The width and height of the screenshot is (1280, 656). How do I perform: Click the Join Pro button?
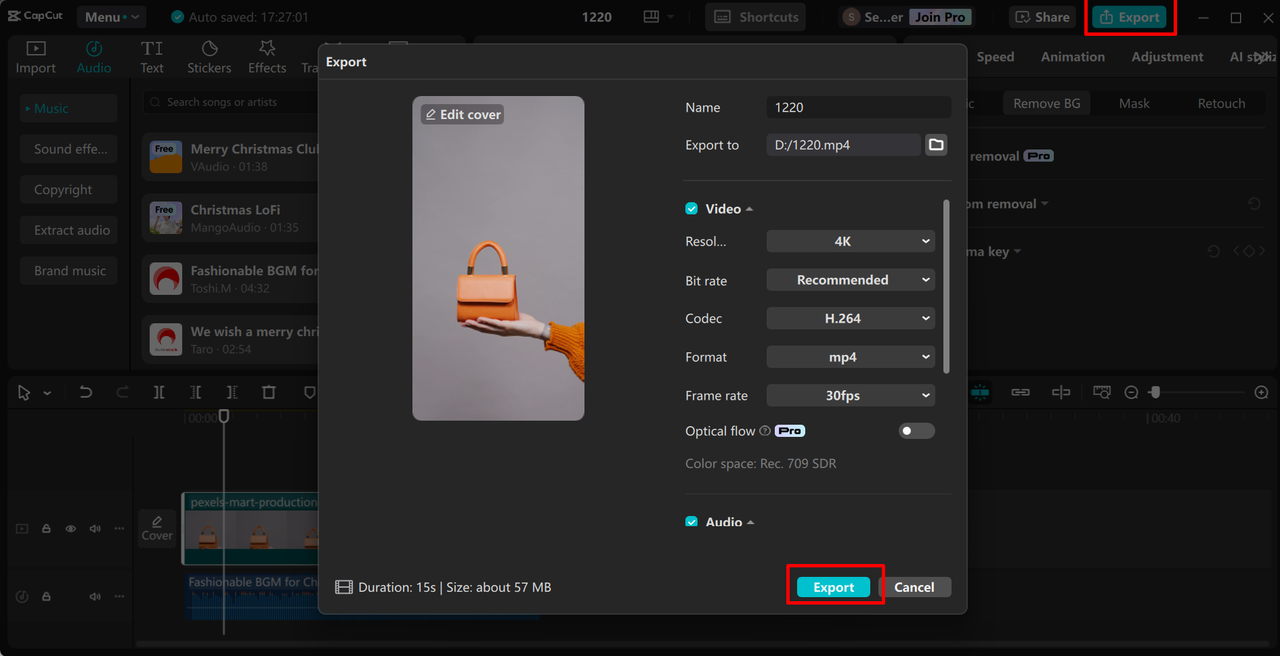pos(940,17)
